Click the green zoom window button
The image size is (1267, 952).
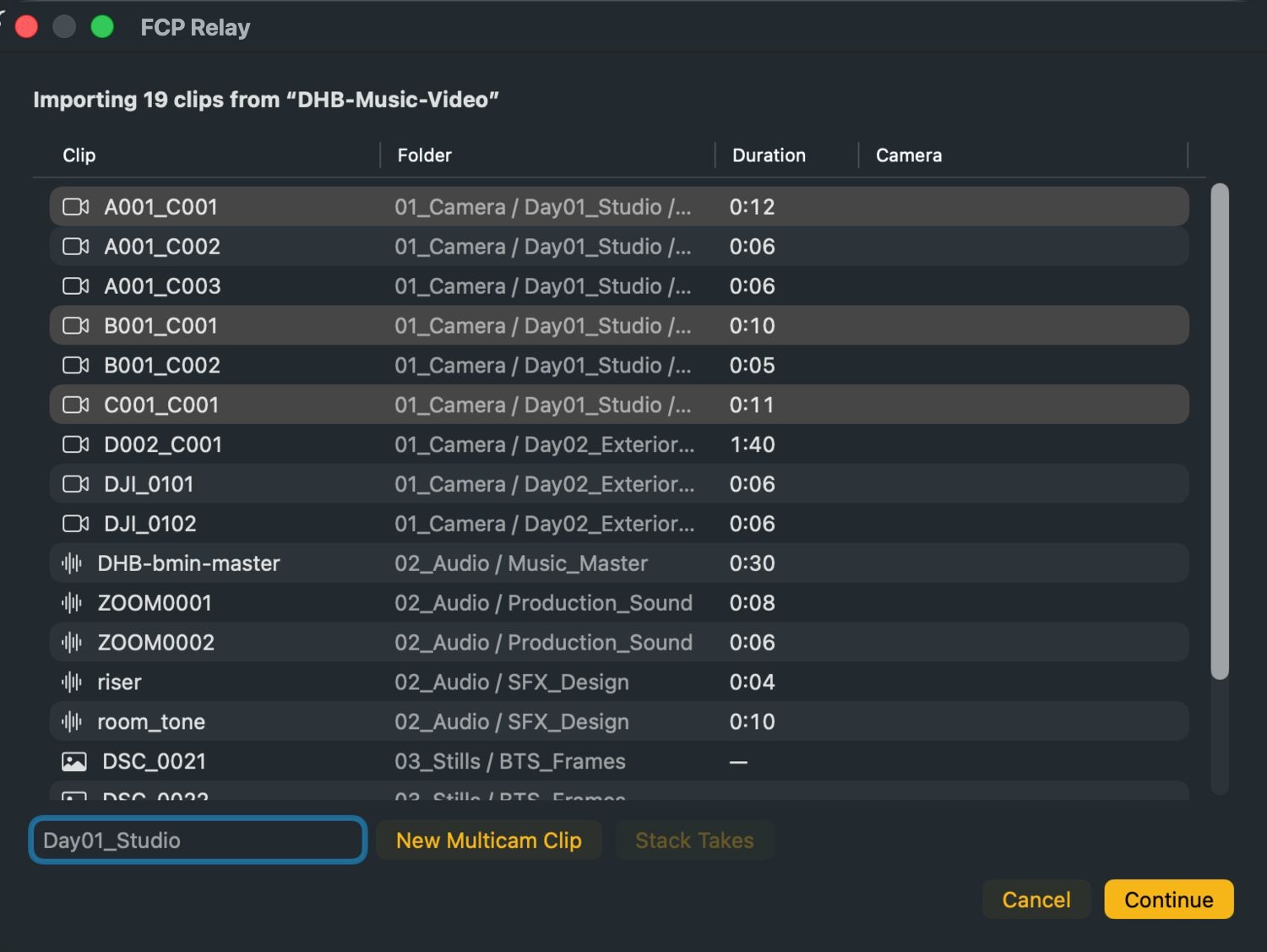click(102, 27)
